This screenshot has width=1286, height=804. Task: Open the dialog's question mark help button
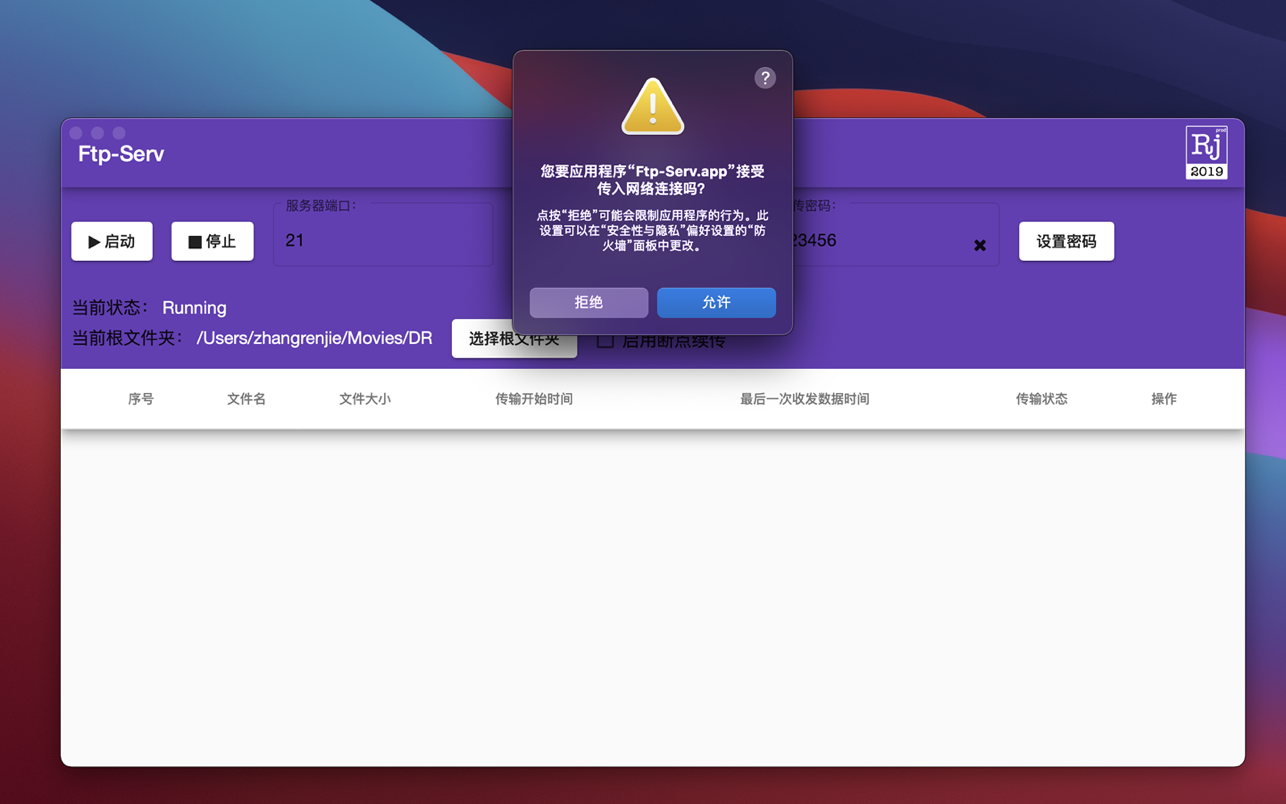tap(765, 78)
